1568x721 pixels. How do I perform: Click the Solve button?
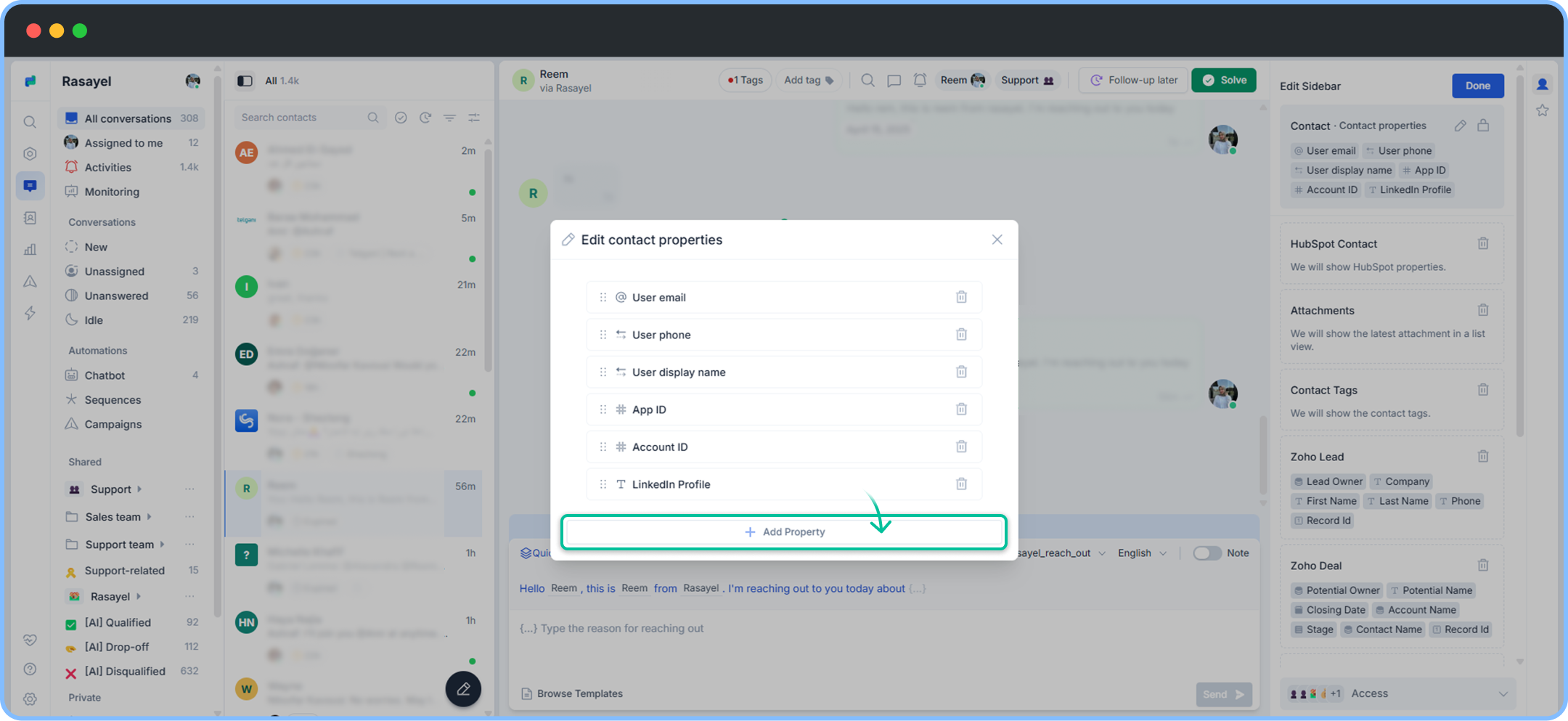click(1224, 80)
